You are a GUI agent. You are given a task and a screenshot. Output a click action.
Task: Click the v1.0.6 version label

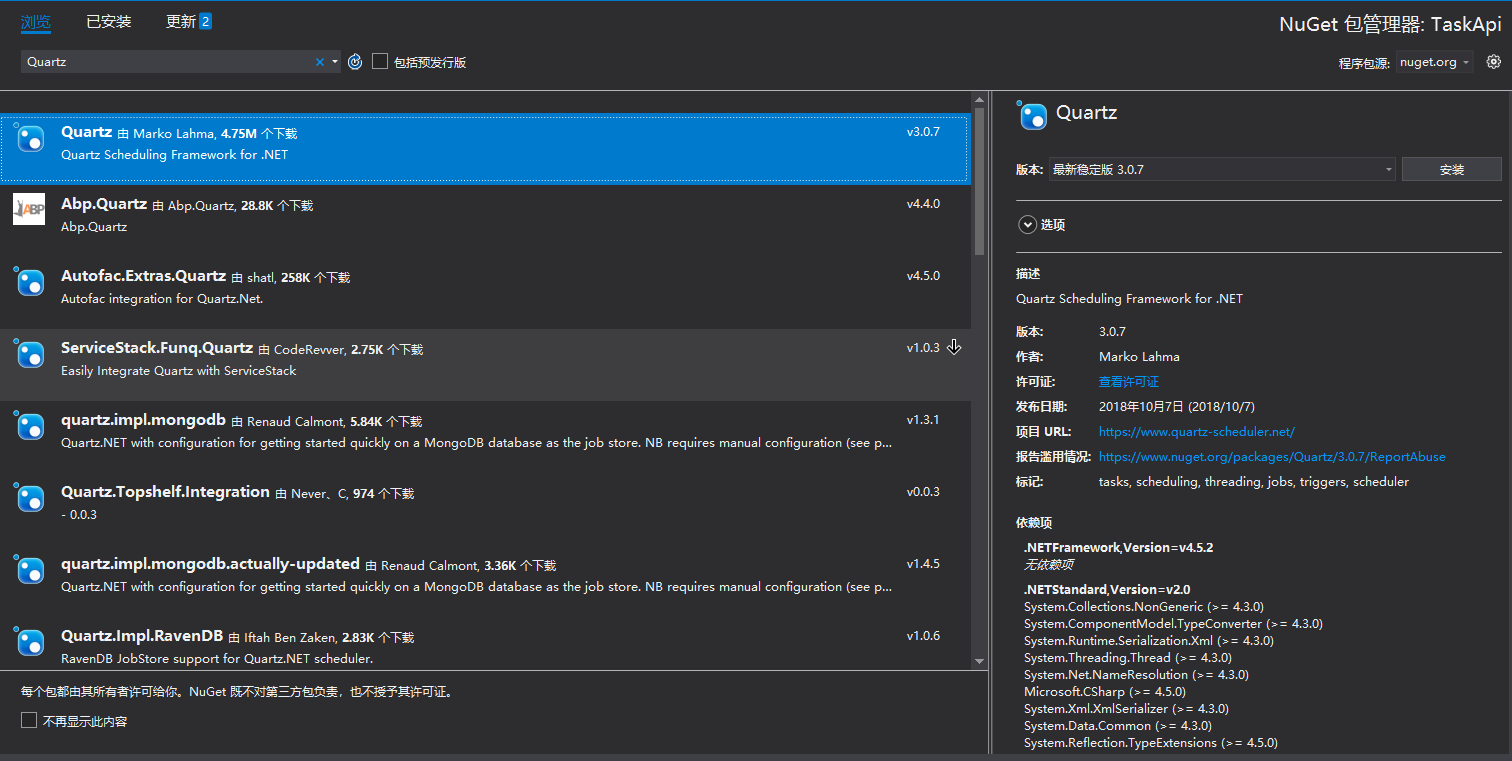pos(923,636)
